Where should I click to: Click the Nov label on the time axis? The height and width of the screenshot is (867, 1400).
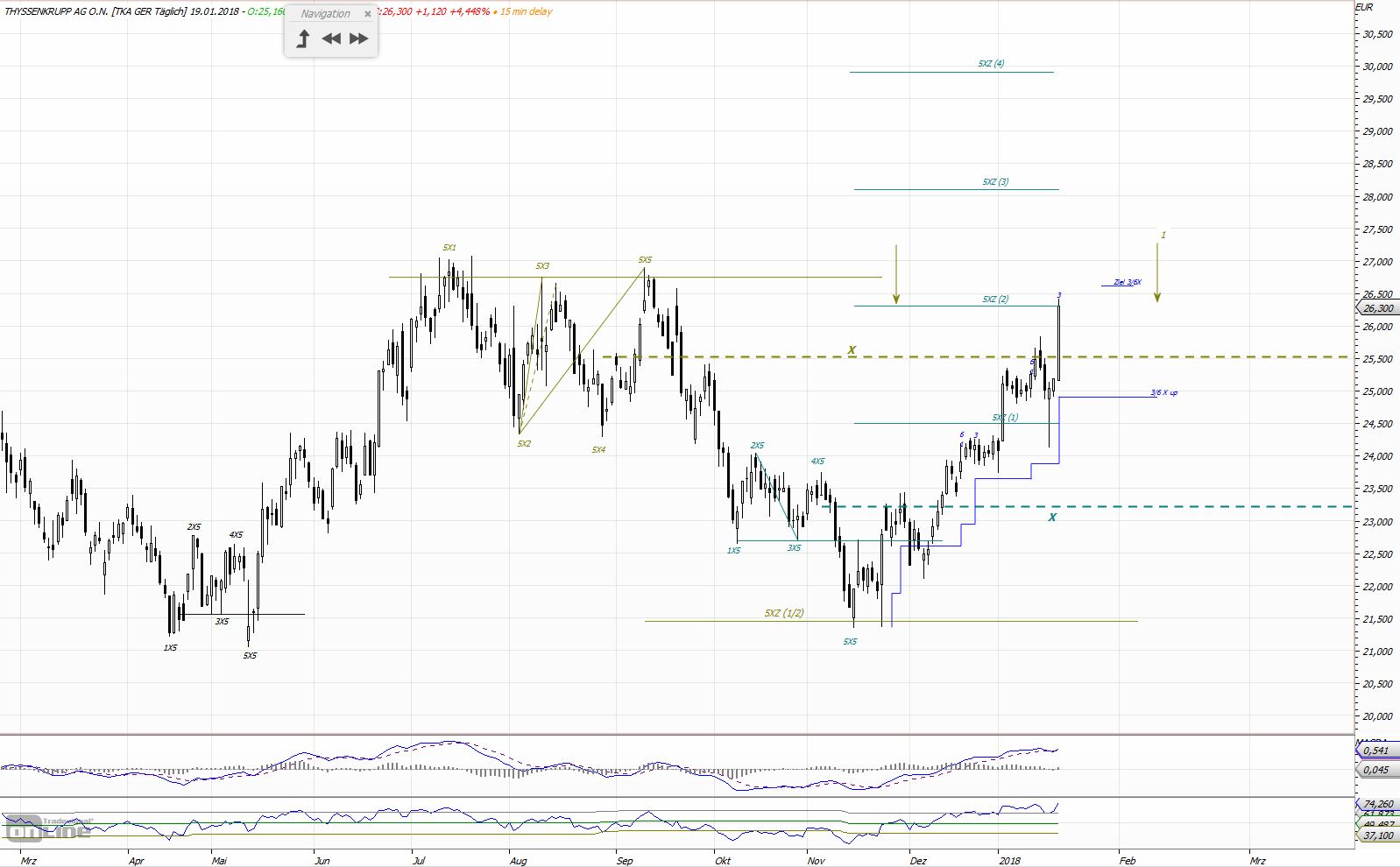click(817, 861)
